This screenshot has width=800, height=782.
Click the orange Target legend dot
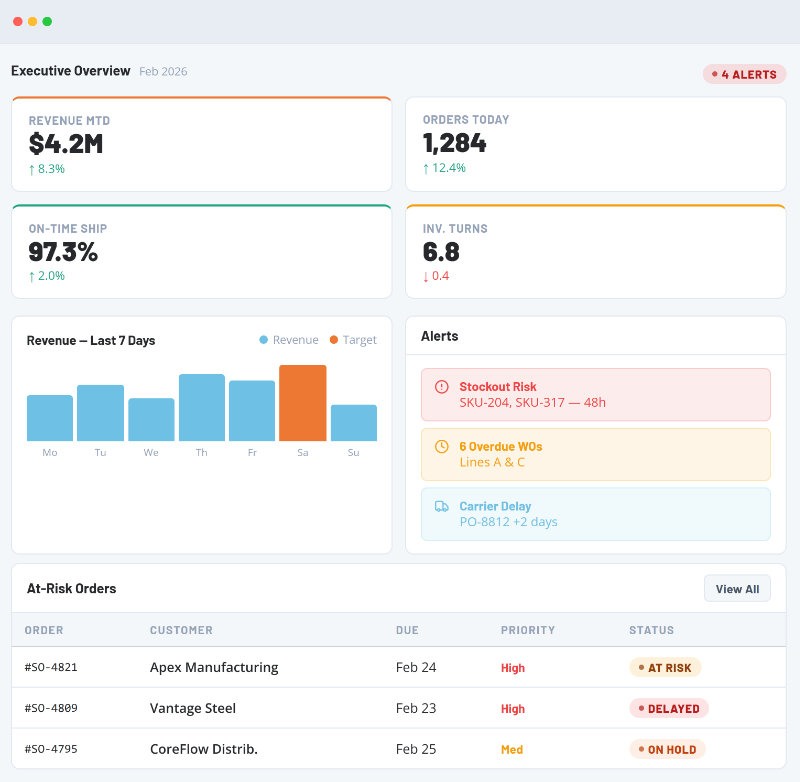pyautogui.click(x=334, y=340)
